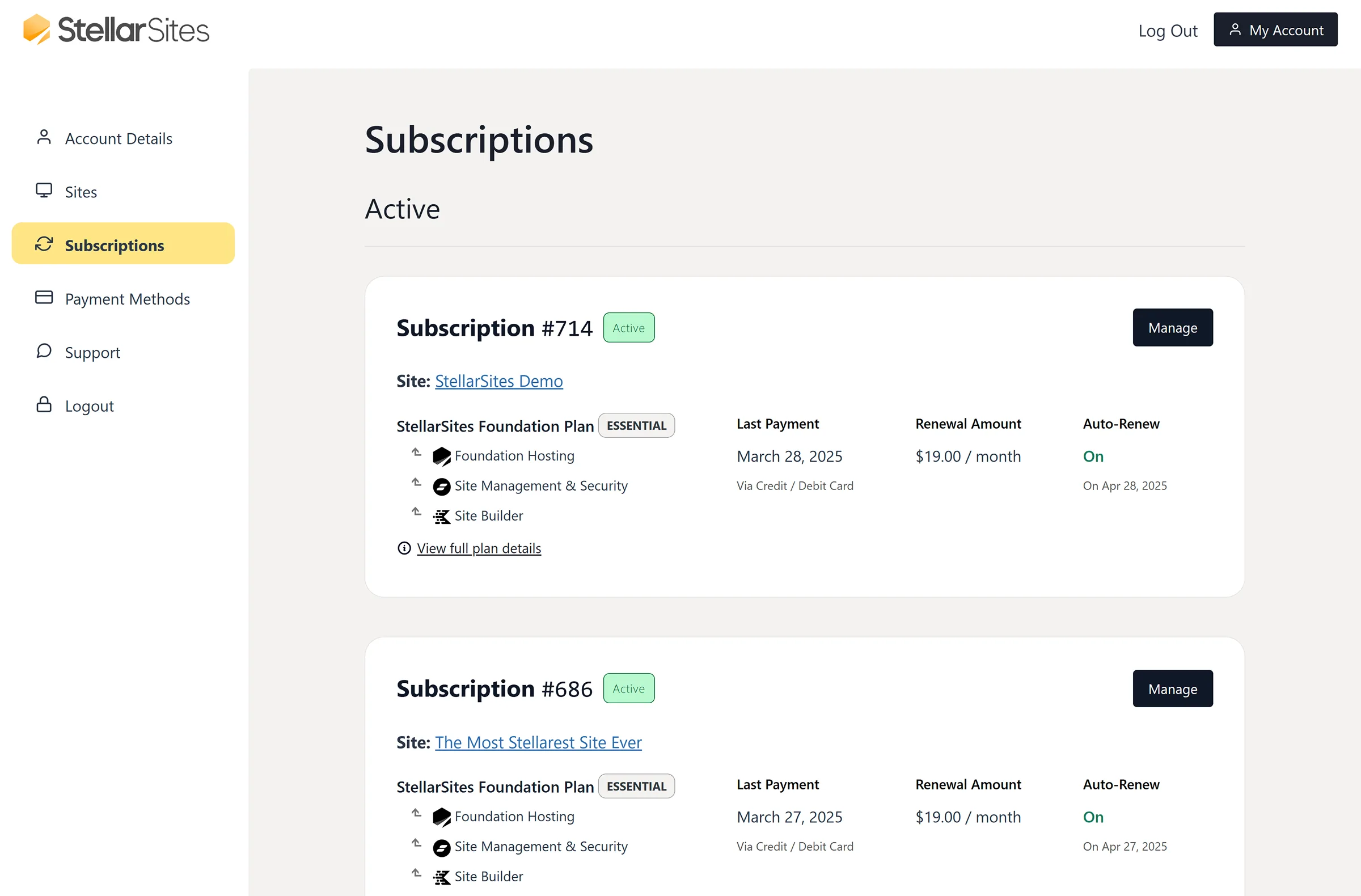Toggle Auto-Renew for subscription #714
1361x896 pixels.
tap(1093, 457)
